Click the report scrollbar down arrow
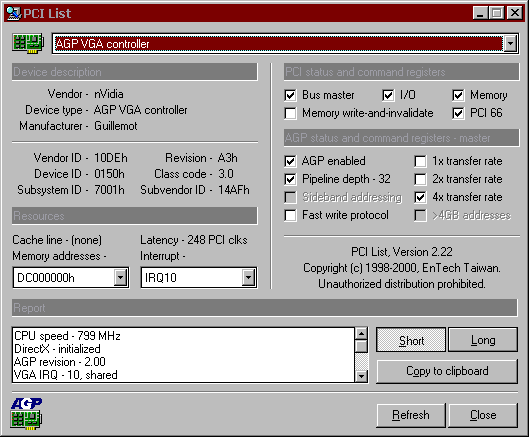529x437 pixels. tap(361, 376)
